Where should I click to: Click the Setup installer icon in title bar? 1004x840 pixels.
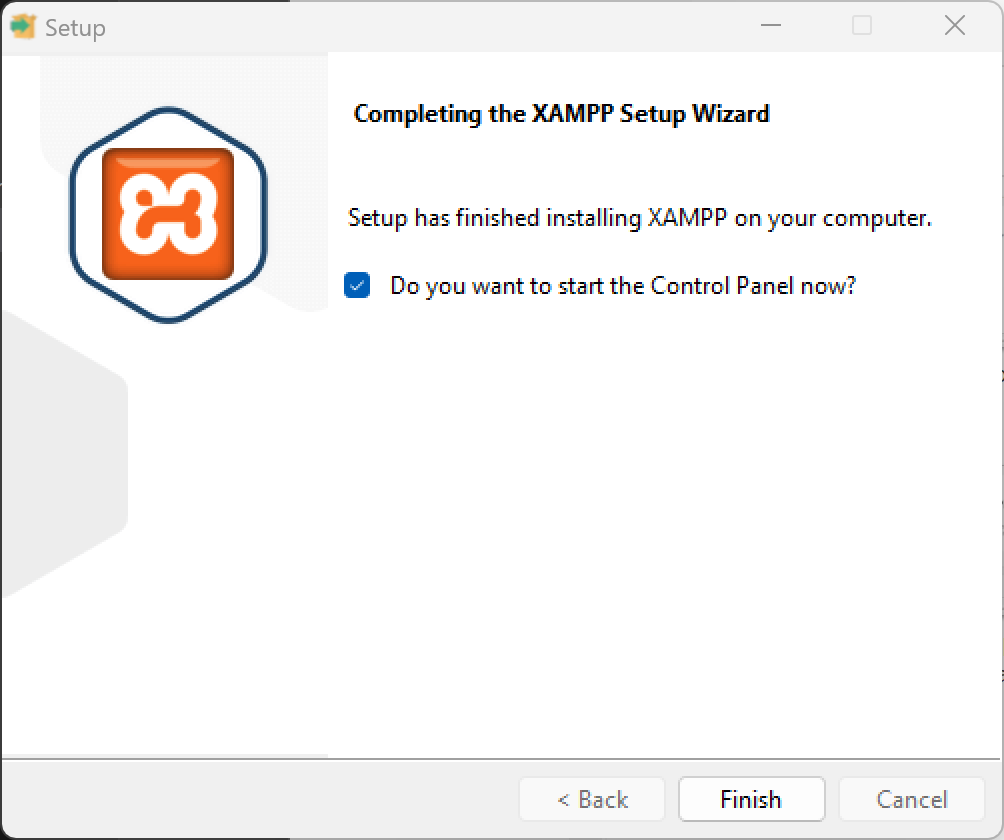(x=23, y=27)
